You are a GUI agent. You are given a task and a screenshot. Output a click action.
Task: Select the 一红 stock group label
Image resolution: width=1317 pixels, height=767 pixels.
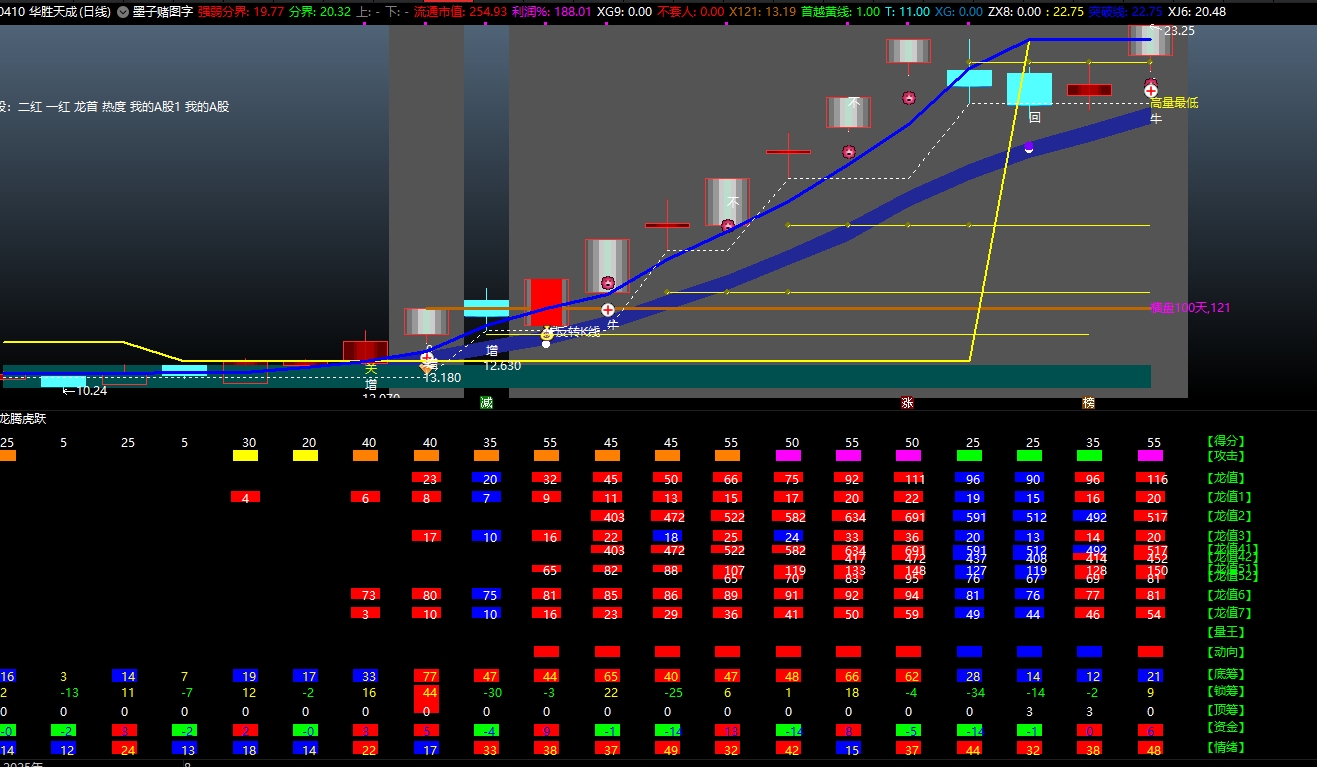(x=59, y=107)
